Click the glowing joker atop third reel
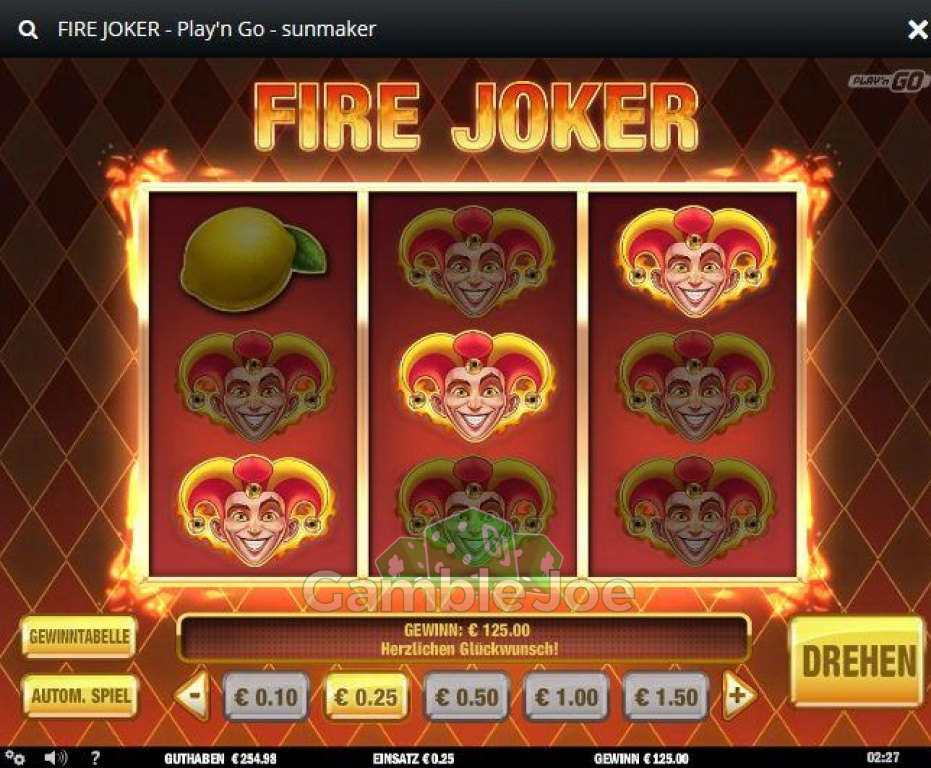 pyautogui.click(x=693, y=261)
